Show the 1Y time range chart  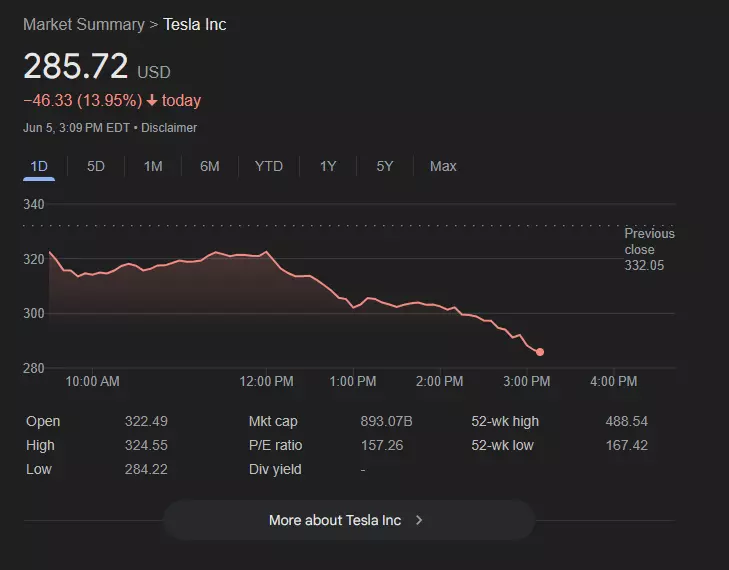[328, 166]
